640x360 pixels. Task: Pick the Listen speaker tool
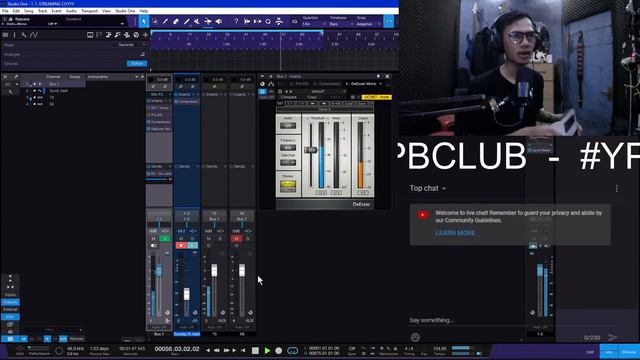pos(219,22)
